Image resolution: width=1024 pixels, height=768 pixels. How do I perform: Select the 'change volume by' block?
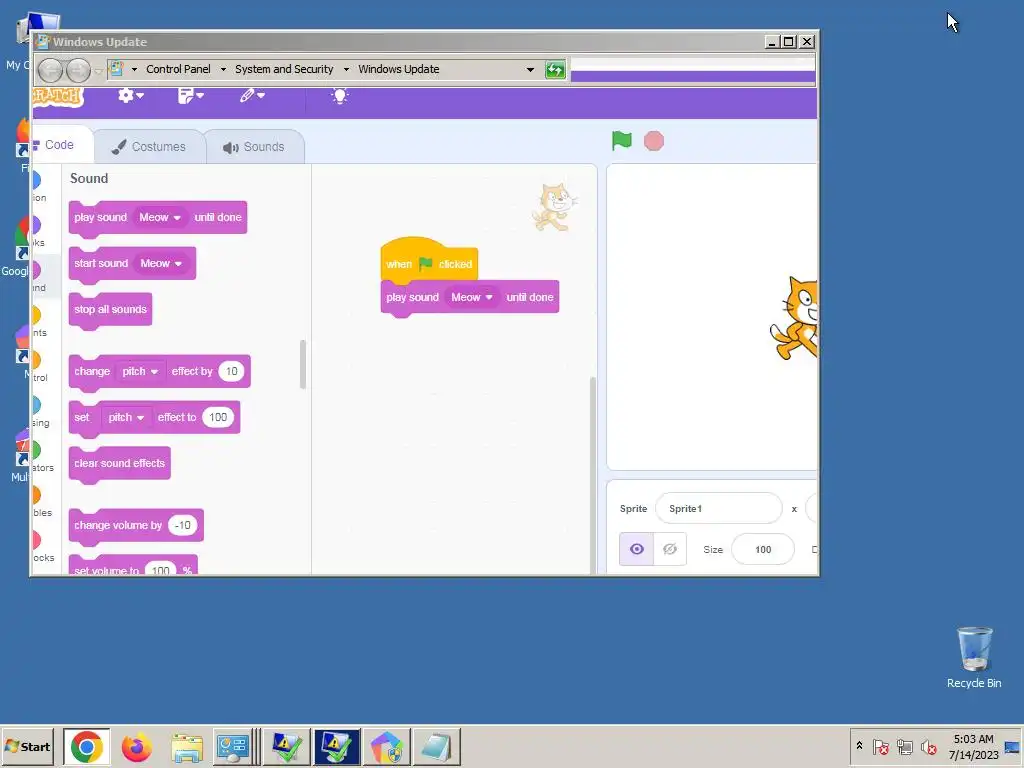click(x=118, y=525)
